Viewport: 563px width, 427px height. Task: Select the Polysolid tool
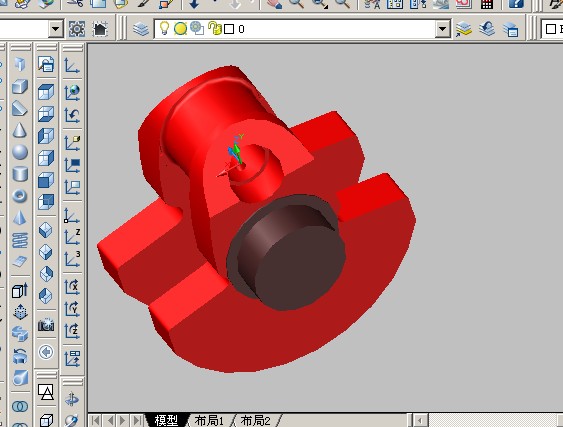click(20, 65)
